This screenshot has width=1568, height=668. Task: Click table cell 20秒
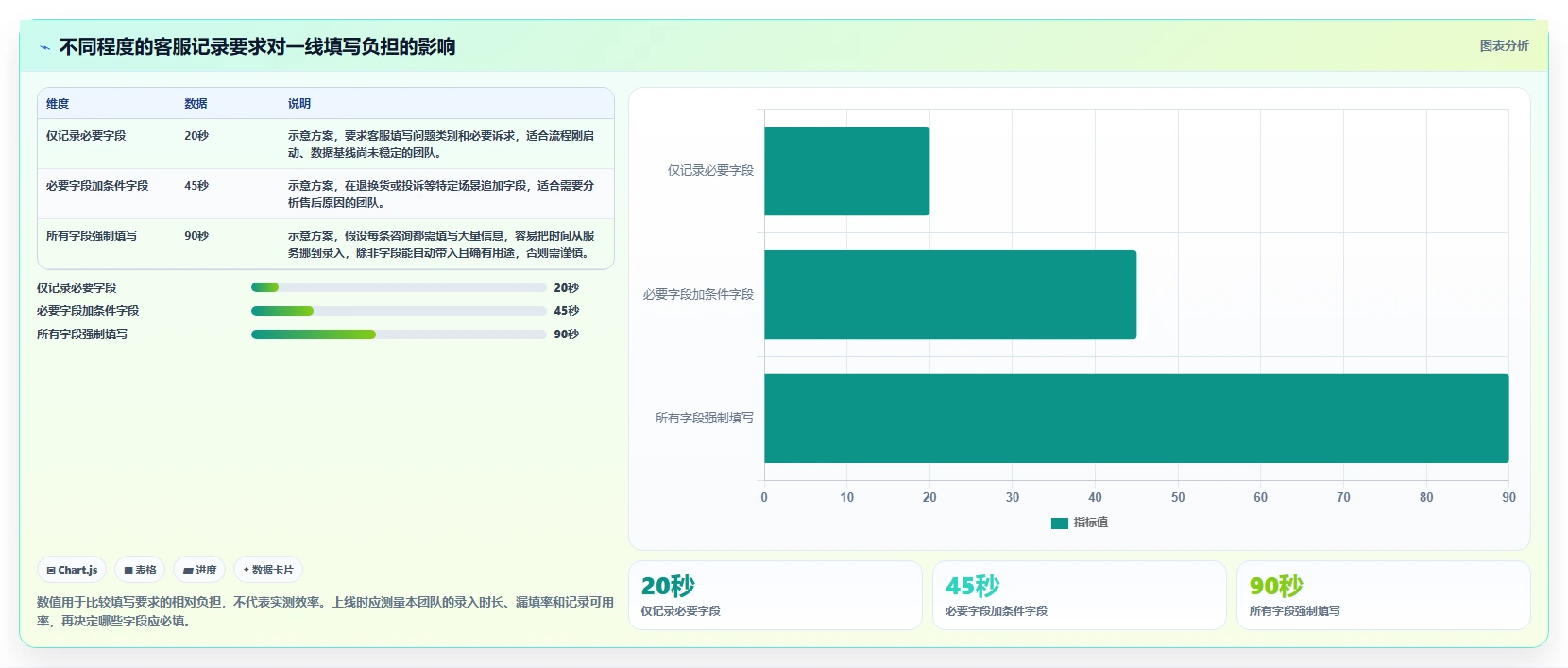tap(196, 136)
